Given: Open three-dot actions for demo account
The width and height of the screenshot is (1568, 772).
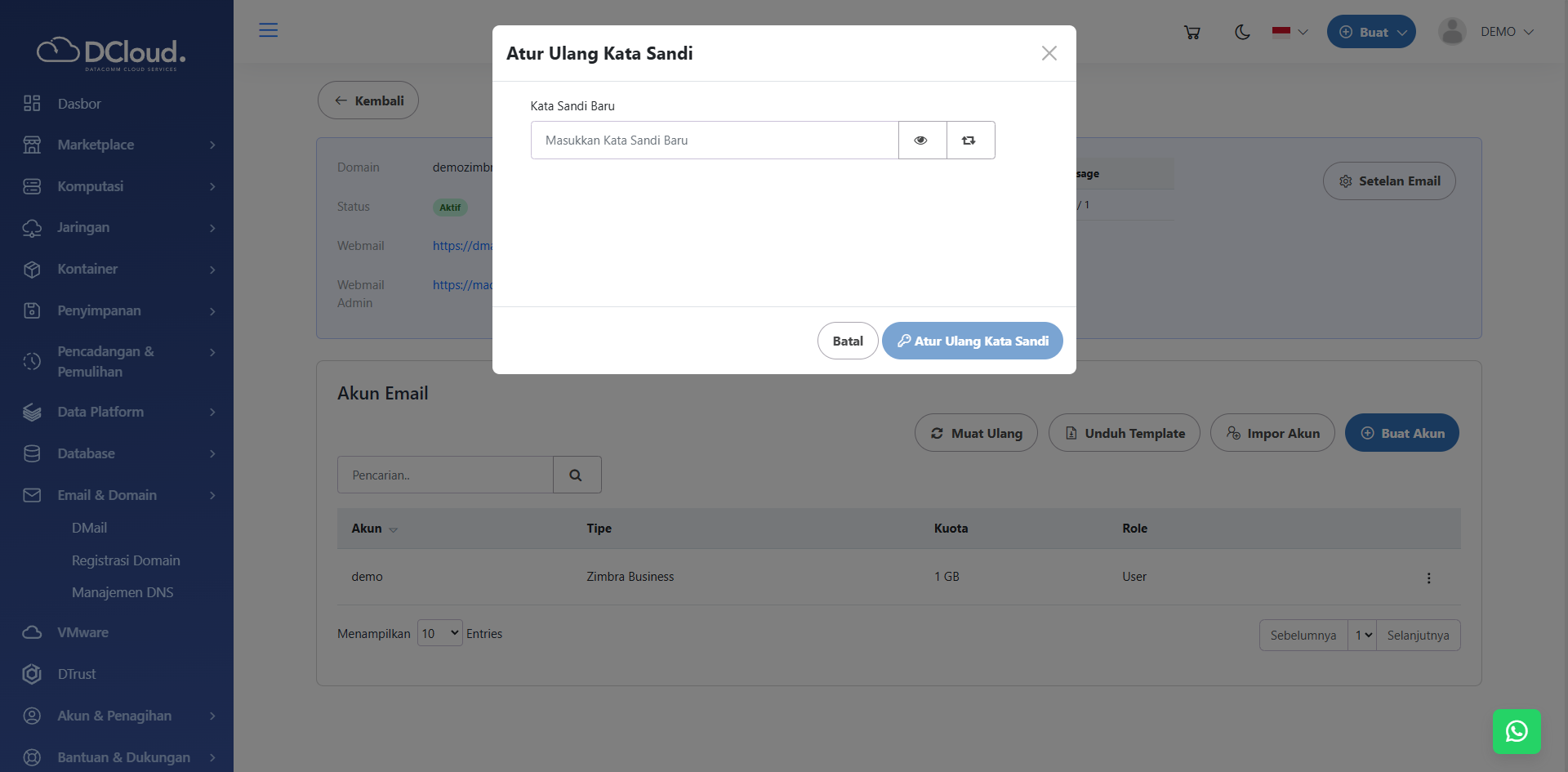Looking at the screenshot, I should pos(1428,578).
